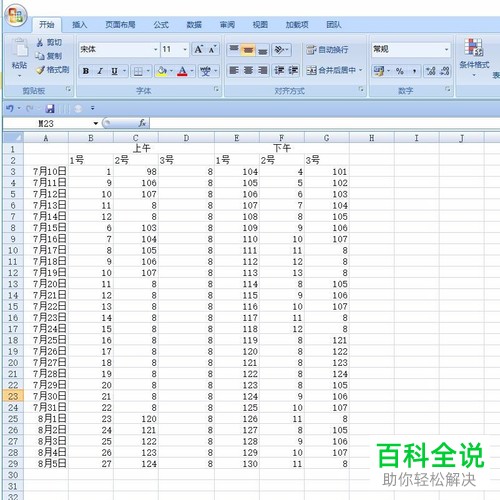Align text right
Viewport: 500px width, 500px height.
click(263, 70)
